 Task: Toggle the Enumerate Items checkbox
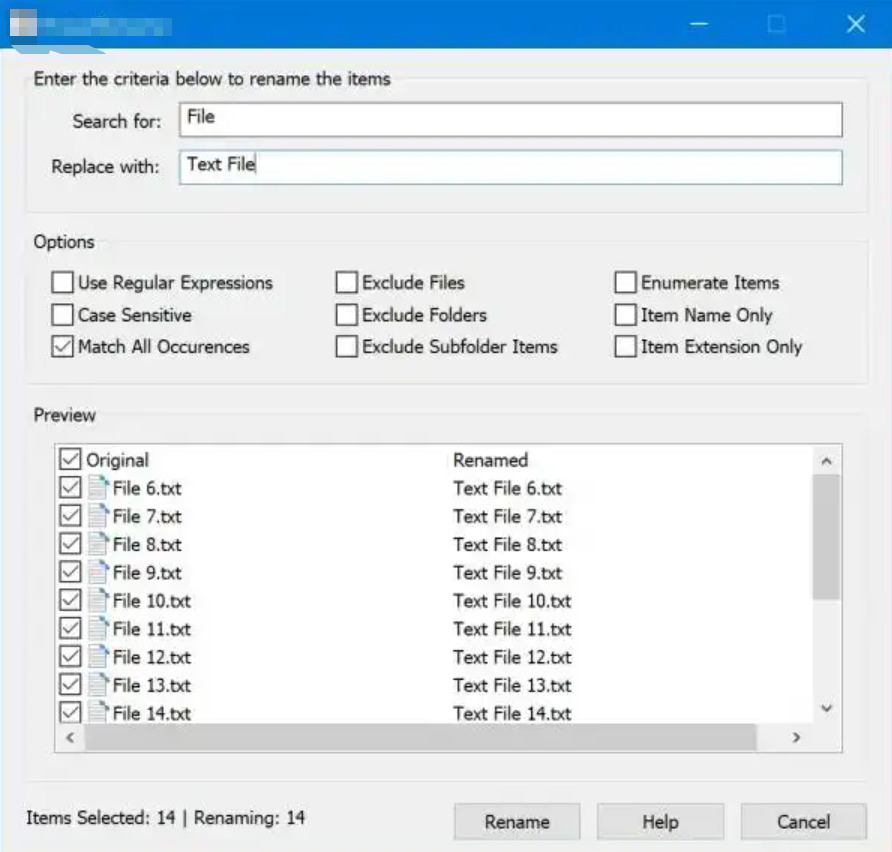click(x=626, y=283)
